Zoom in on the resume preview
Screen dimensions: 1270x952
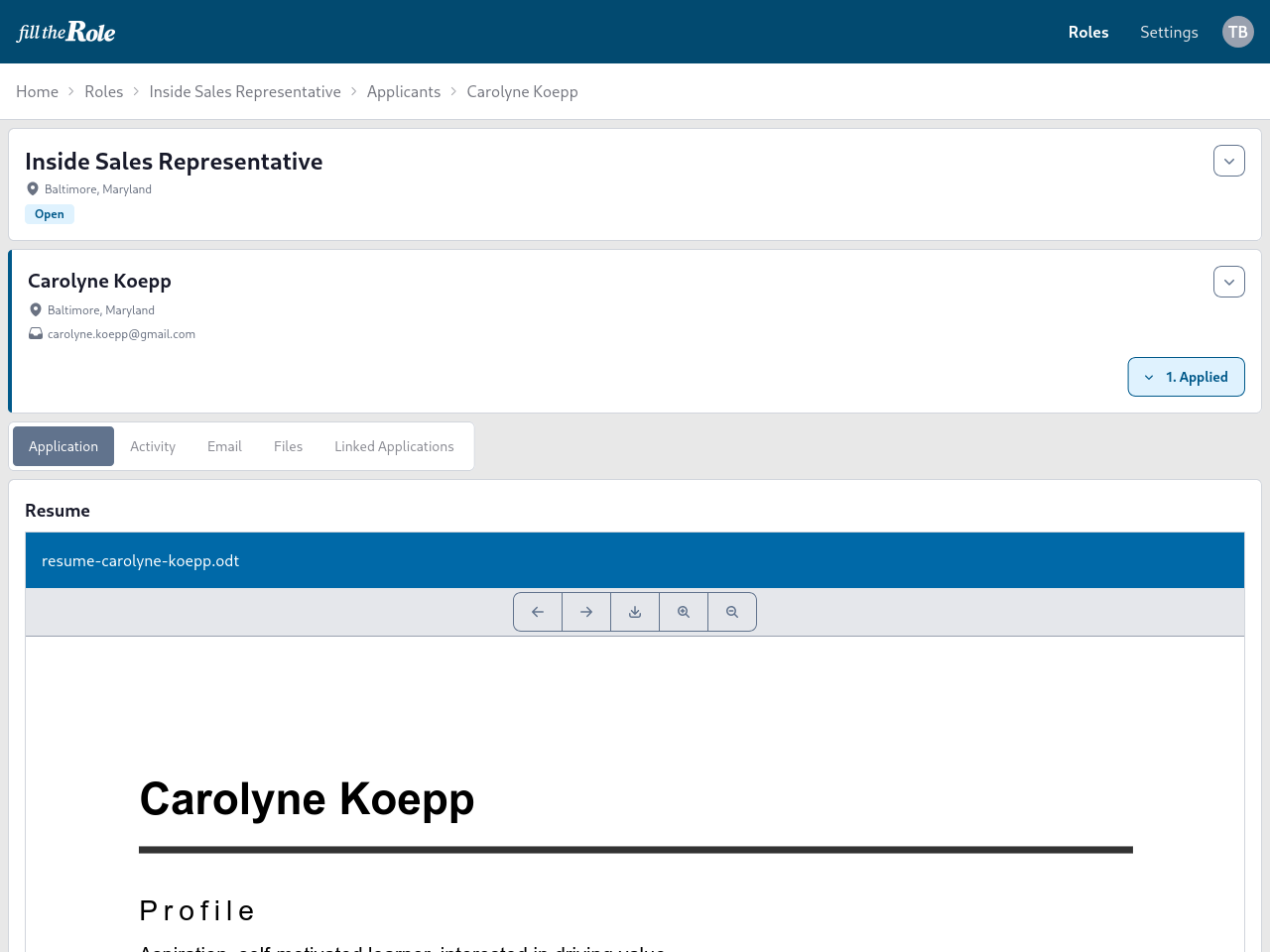pyautogui.click(x=683, y=612)
